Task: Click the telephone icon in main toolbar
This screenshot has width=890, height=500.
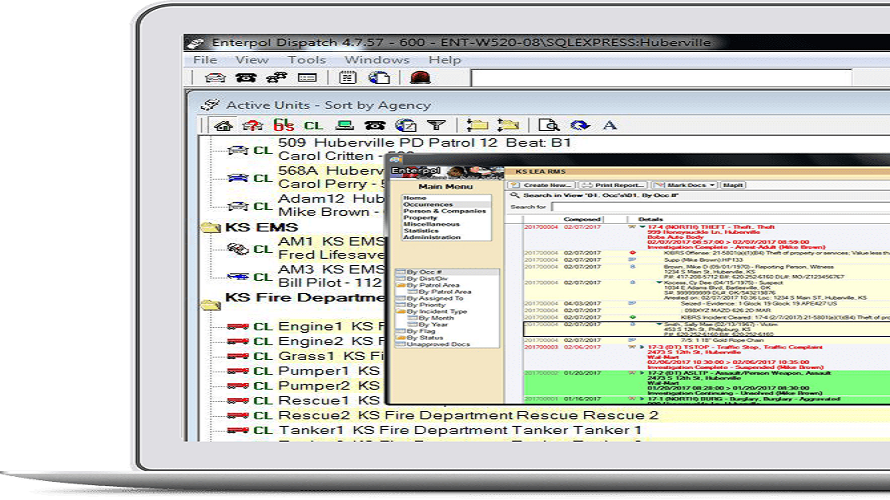Action: [246, 78]
